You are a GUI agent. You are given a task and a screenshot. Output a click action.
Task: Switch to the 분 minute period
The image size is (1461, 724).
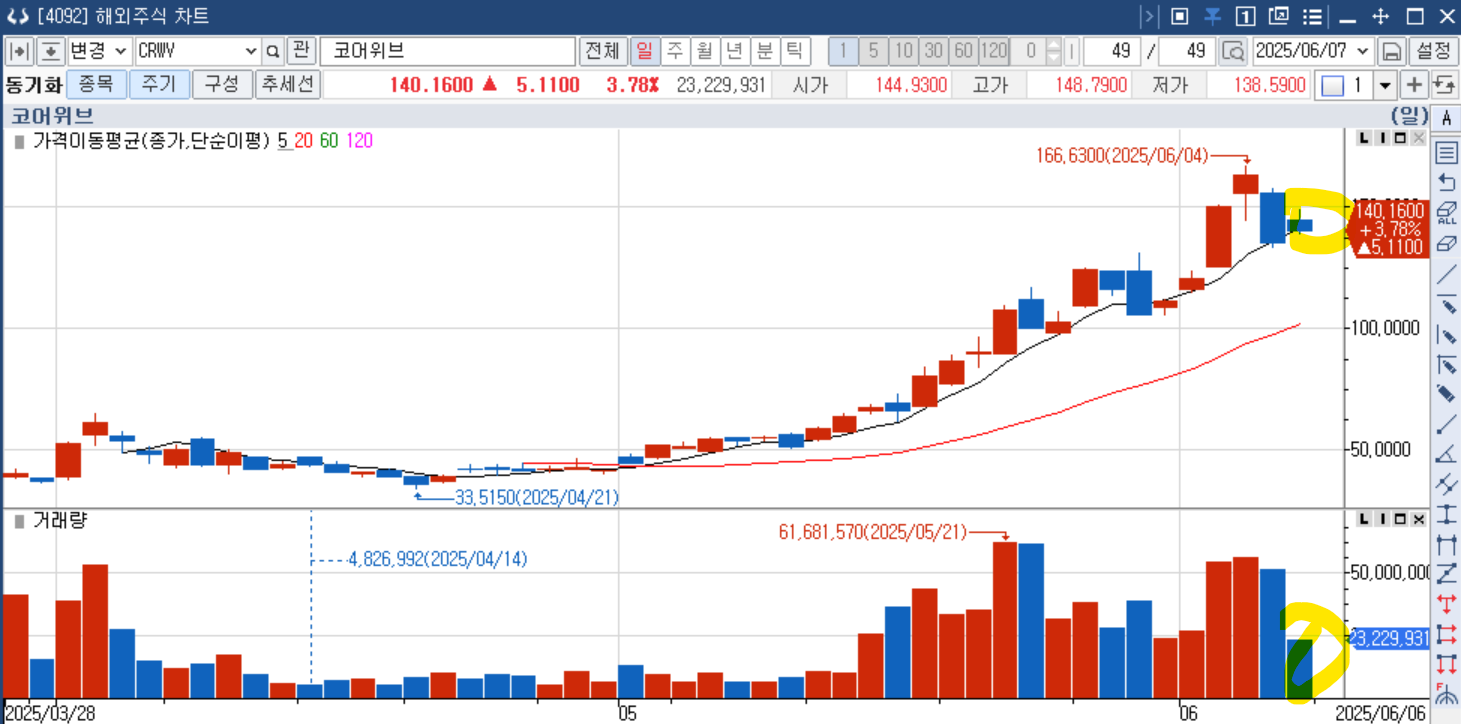pos(765,51)
